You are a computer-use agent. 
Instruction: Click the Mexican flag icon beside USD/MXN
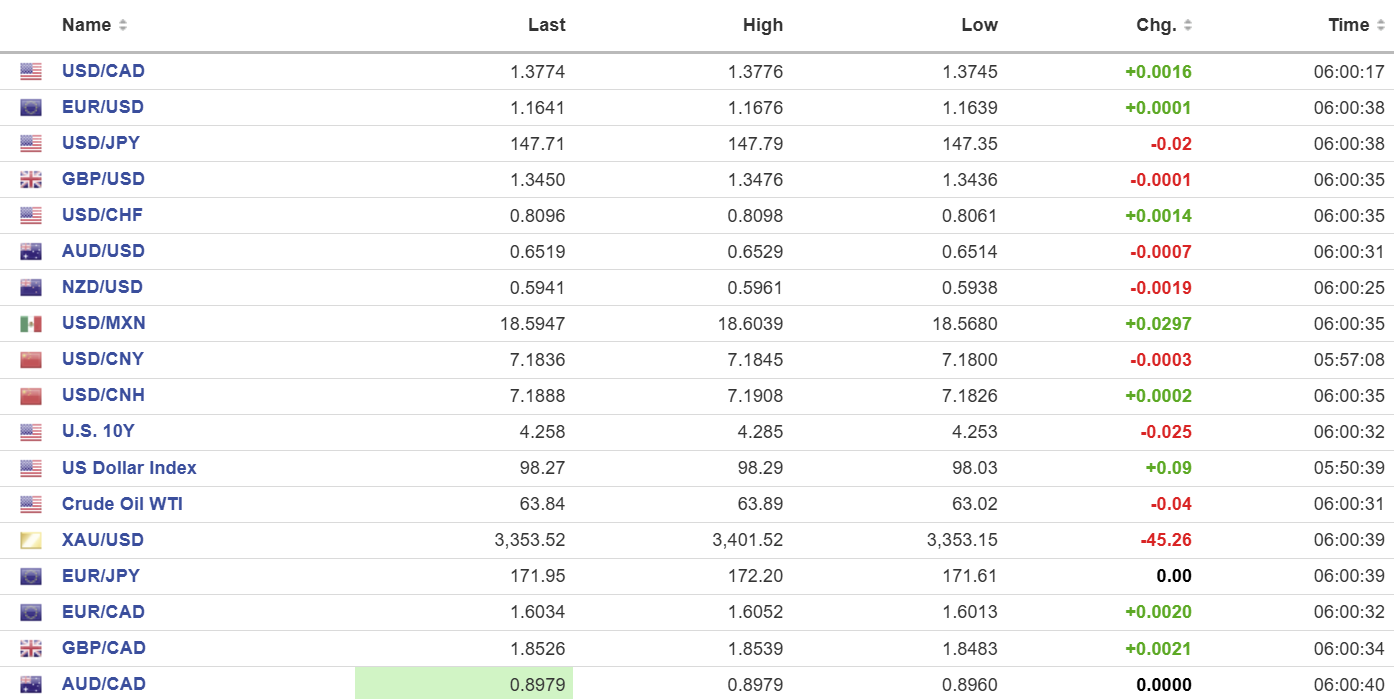(31, 324)
